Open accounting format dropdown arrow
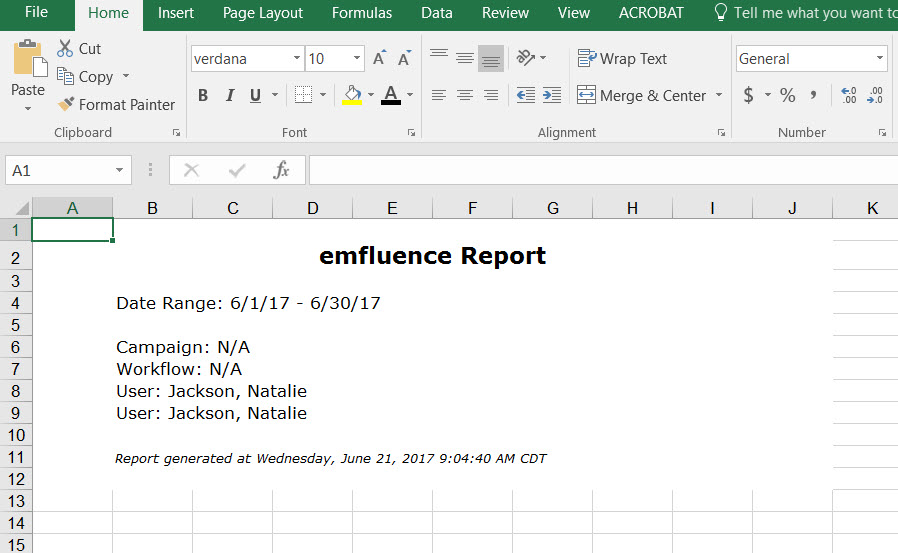898x553 pixels. point(767,95)
